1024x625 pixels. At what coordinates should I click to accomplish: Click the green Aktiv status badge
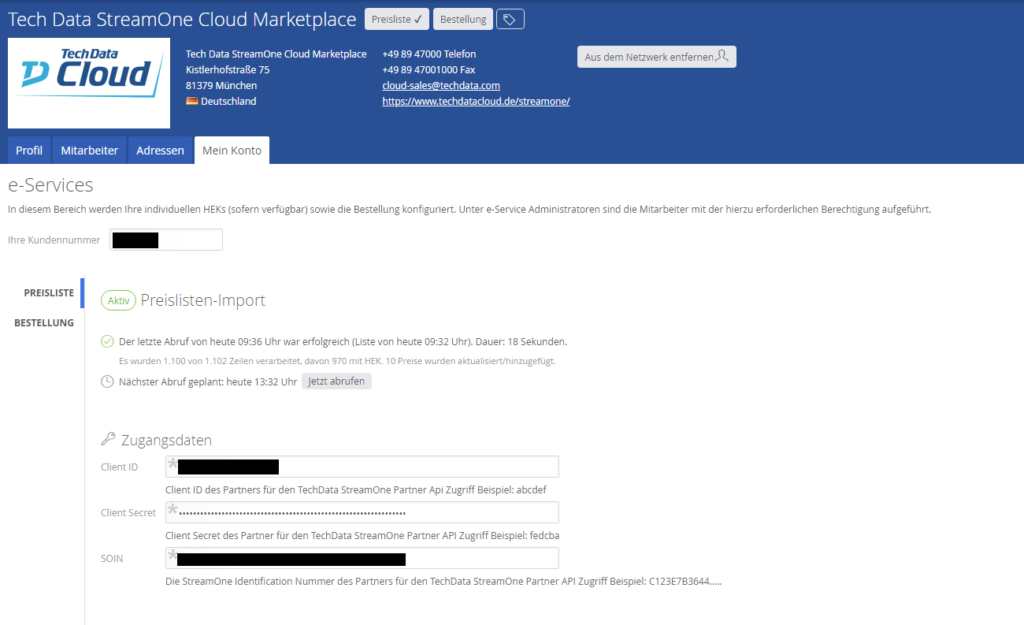[118, 300]
